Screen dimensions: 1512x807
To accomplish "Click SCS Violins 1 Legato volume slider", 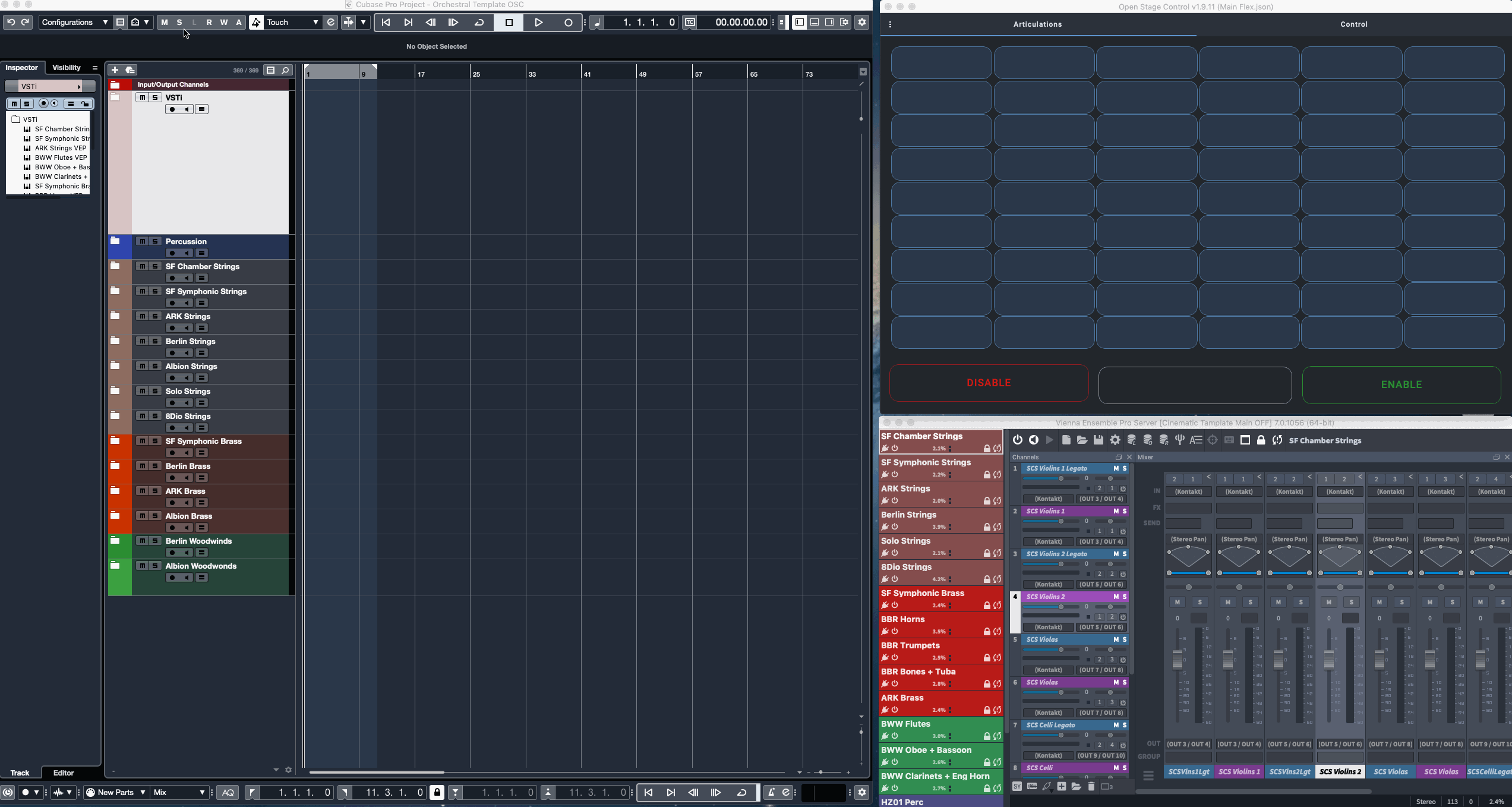I will click(x=1060, y=478).
